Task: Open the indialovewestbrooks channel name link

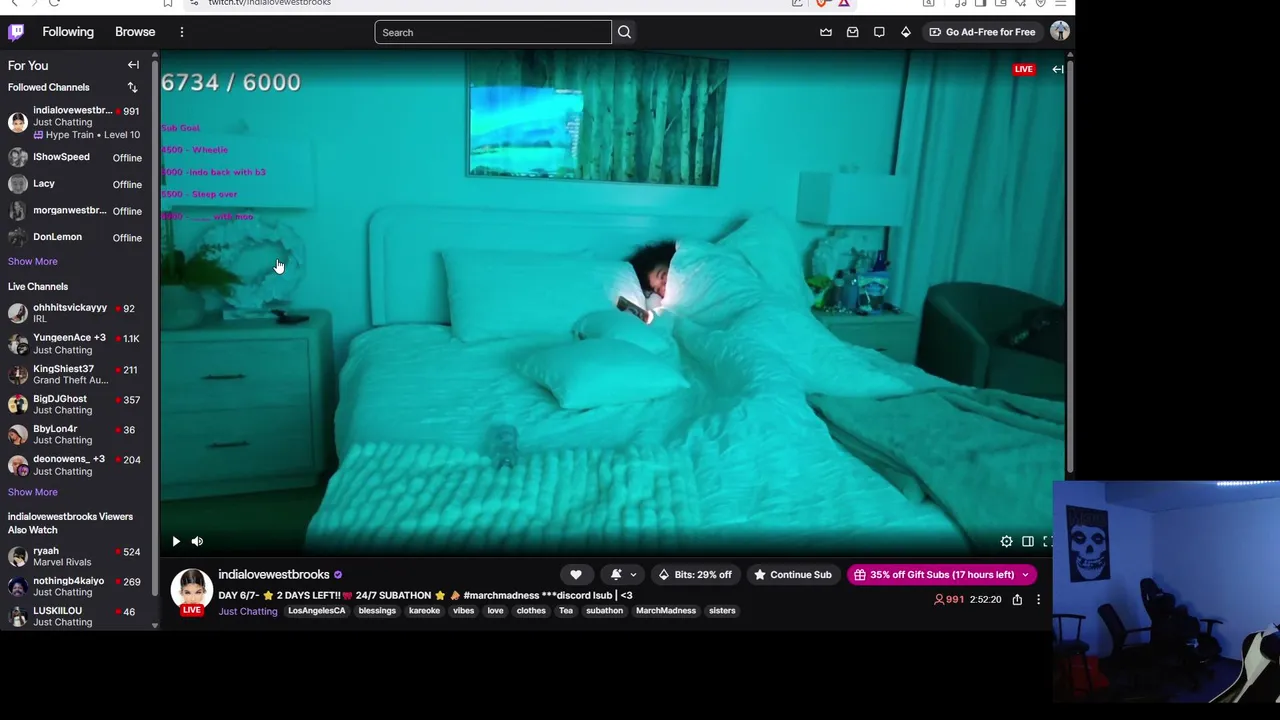Action: tap(274, 574)
